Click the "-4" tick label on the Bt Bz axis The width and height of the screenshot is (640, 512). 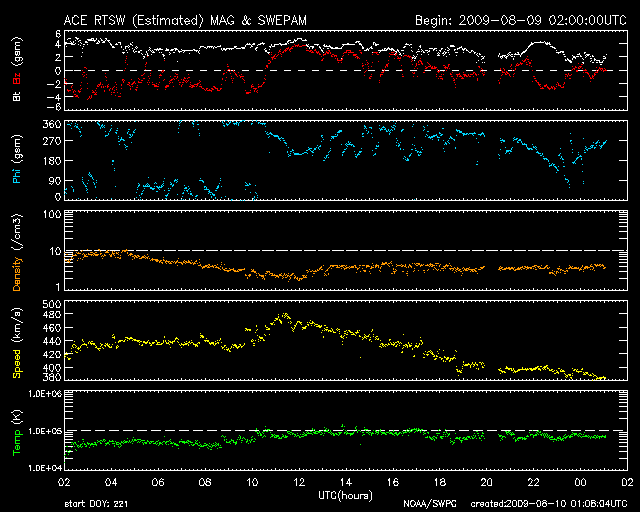pos(55,97)
